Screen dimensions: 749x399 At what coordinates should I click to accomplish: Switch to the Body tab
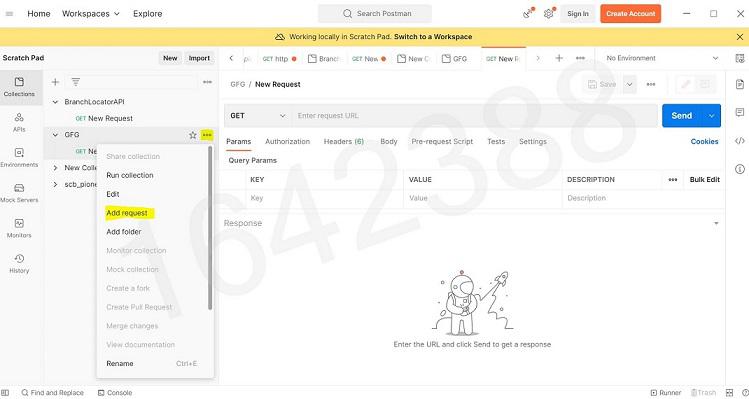389,141
